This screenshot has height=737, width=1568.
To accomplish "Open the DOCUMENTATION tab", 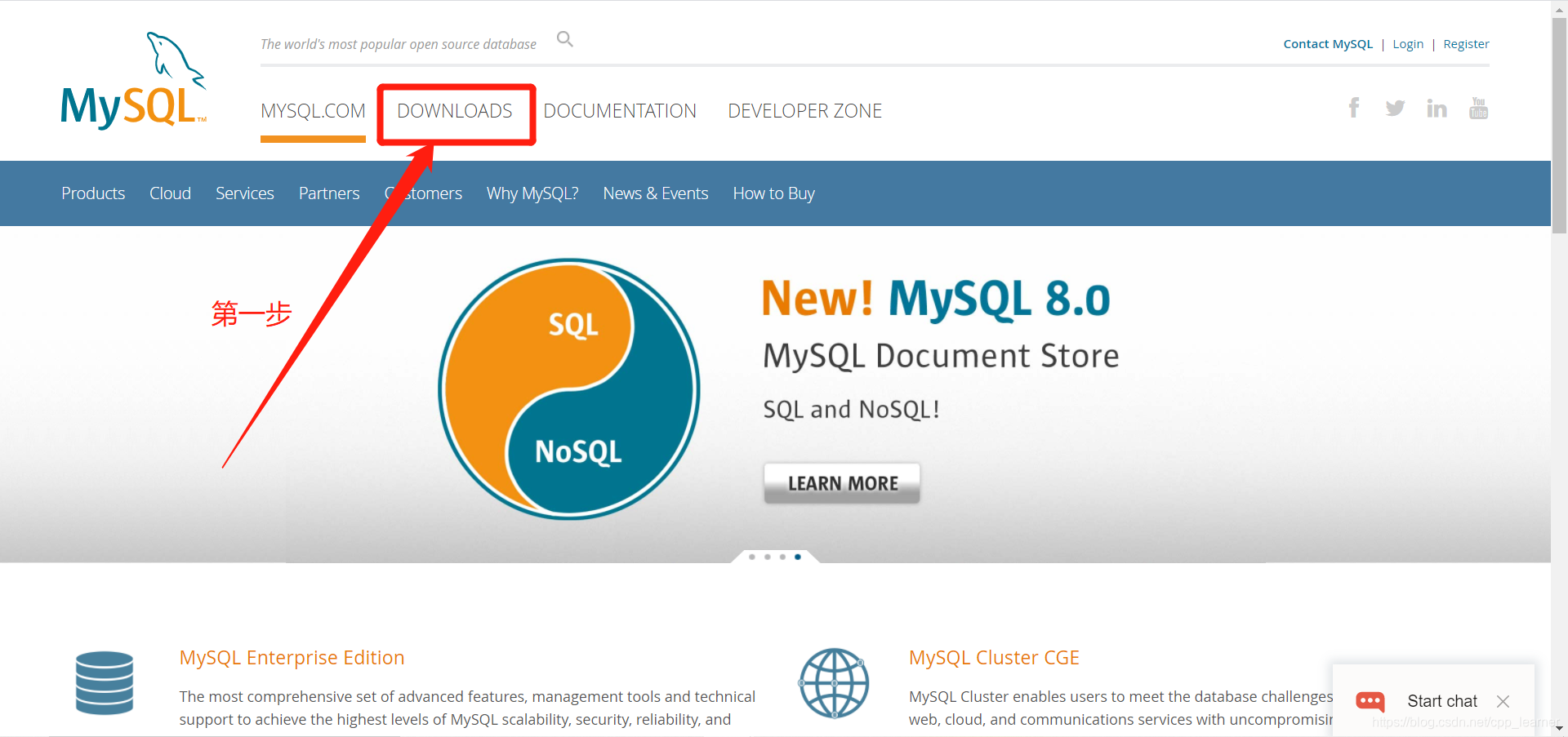I will pos(620,111).
